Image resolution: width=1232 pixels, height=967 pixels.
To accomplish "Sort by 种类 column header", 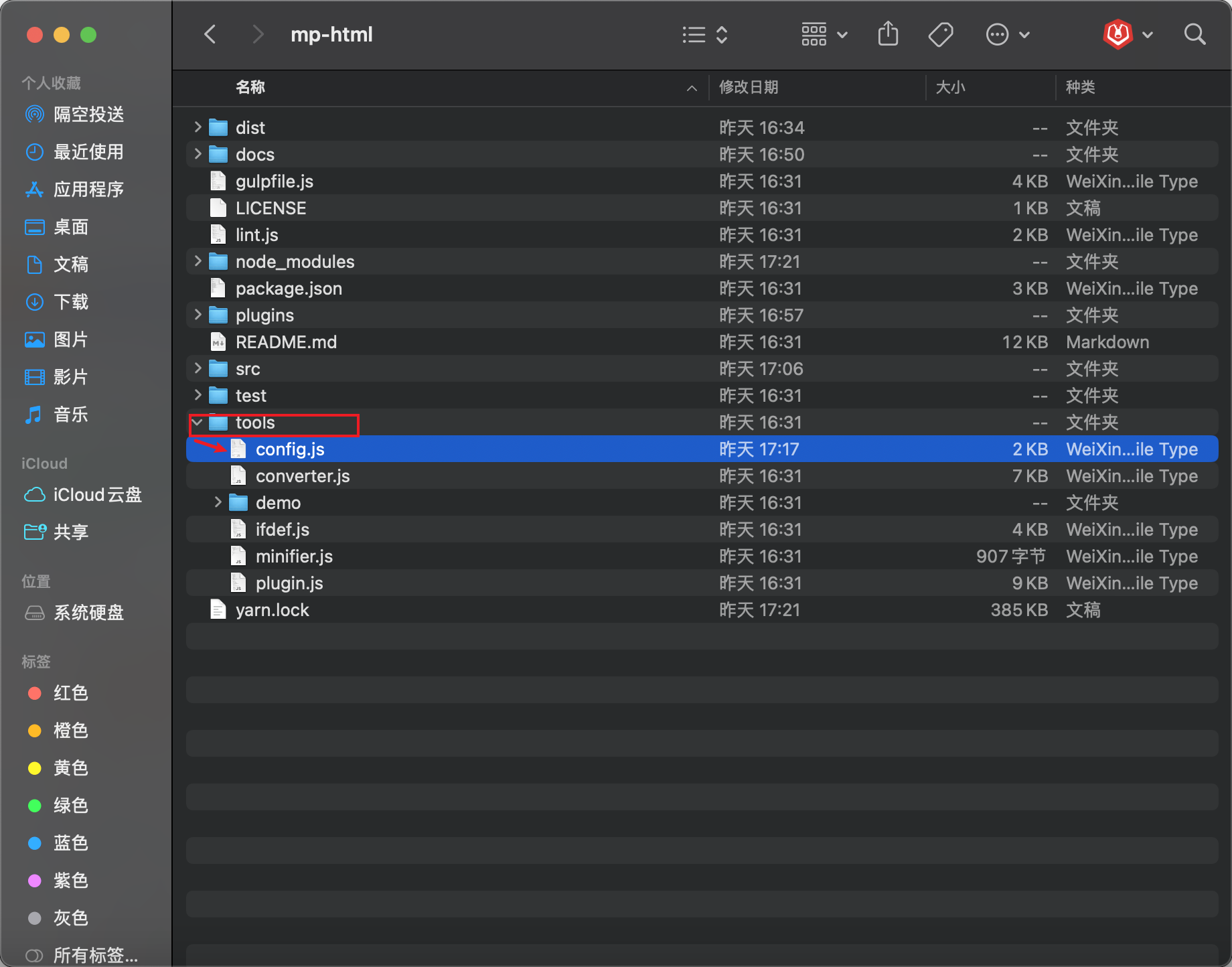I will click(x=1080, y=87).
